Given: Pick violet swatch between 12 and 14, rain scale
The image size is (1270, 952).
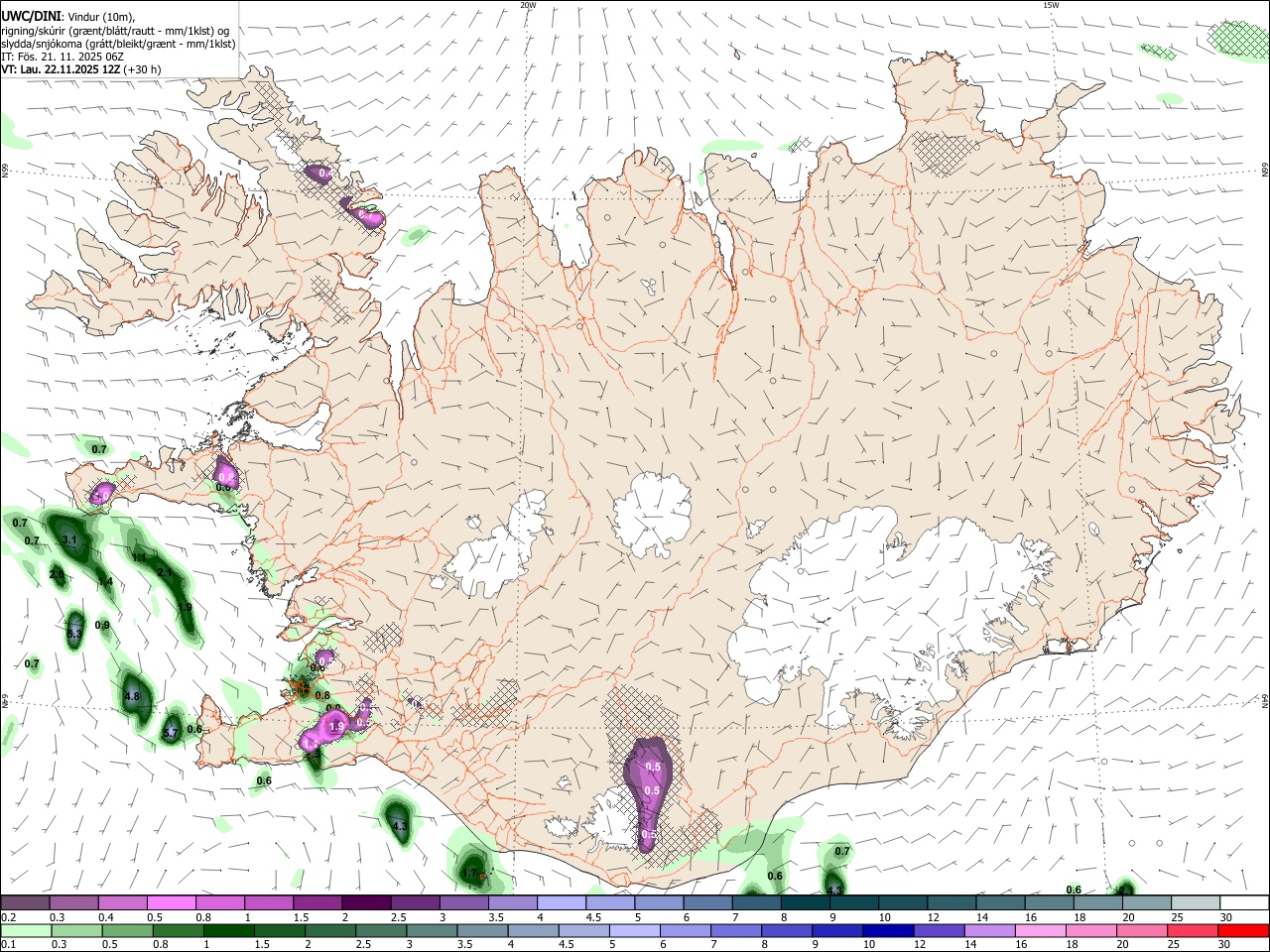Looking at the screenshot, I should (x=939, y=930).
